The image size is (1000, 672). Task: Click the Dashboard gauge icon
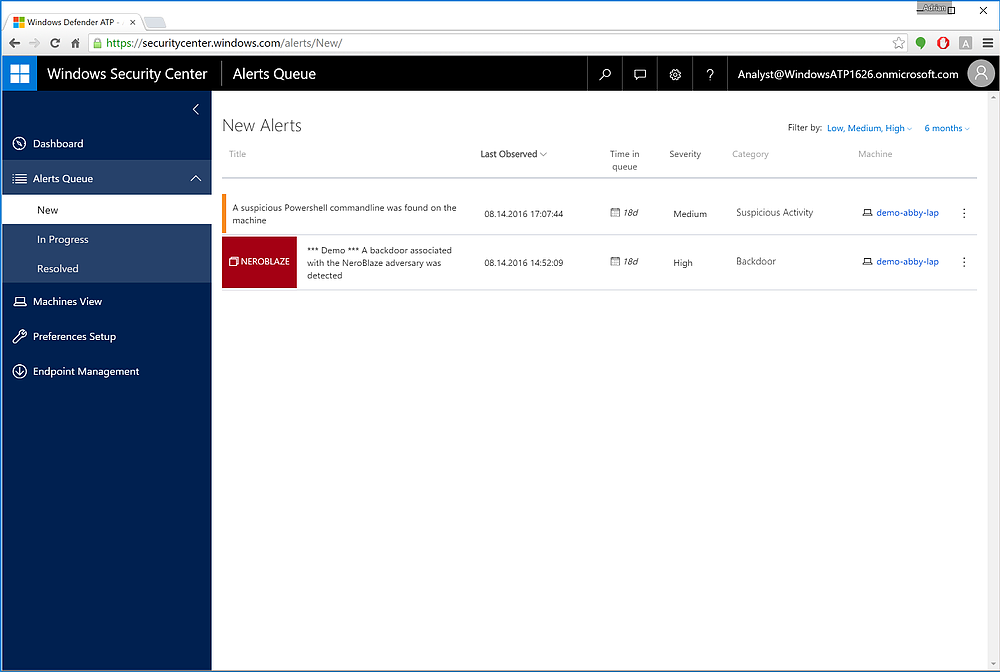coord(19,143)
